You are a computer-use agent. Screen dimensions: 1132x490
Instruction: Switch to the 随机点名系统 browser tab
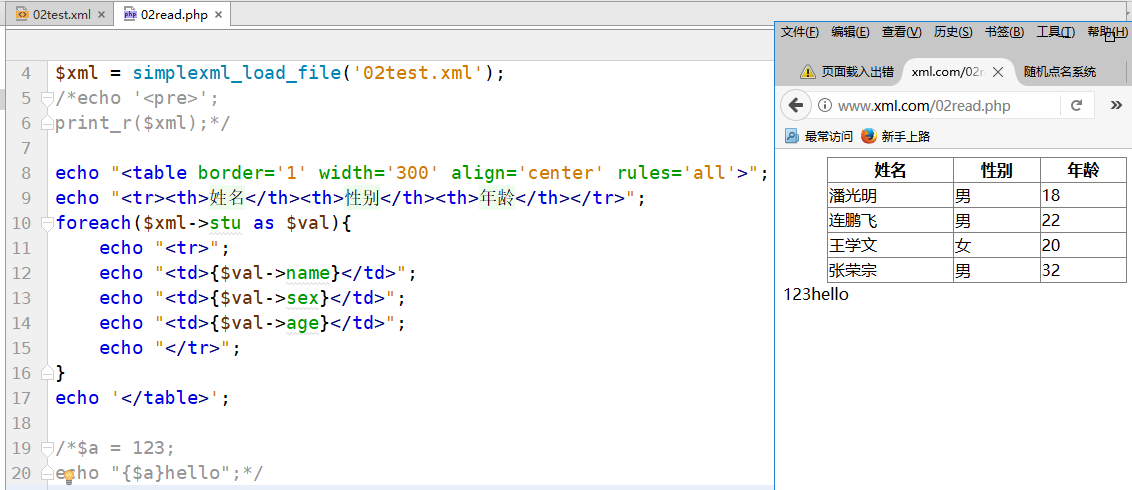tap(1060, 72)
